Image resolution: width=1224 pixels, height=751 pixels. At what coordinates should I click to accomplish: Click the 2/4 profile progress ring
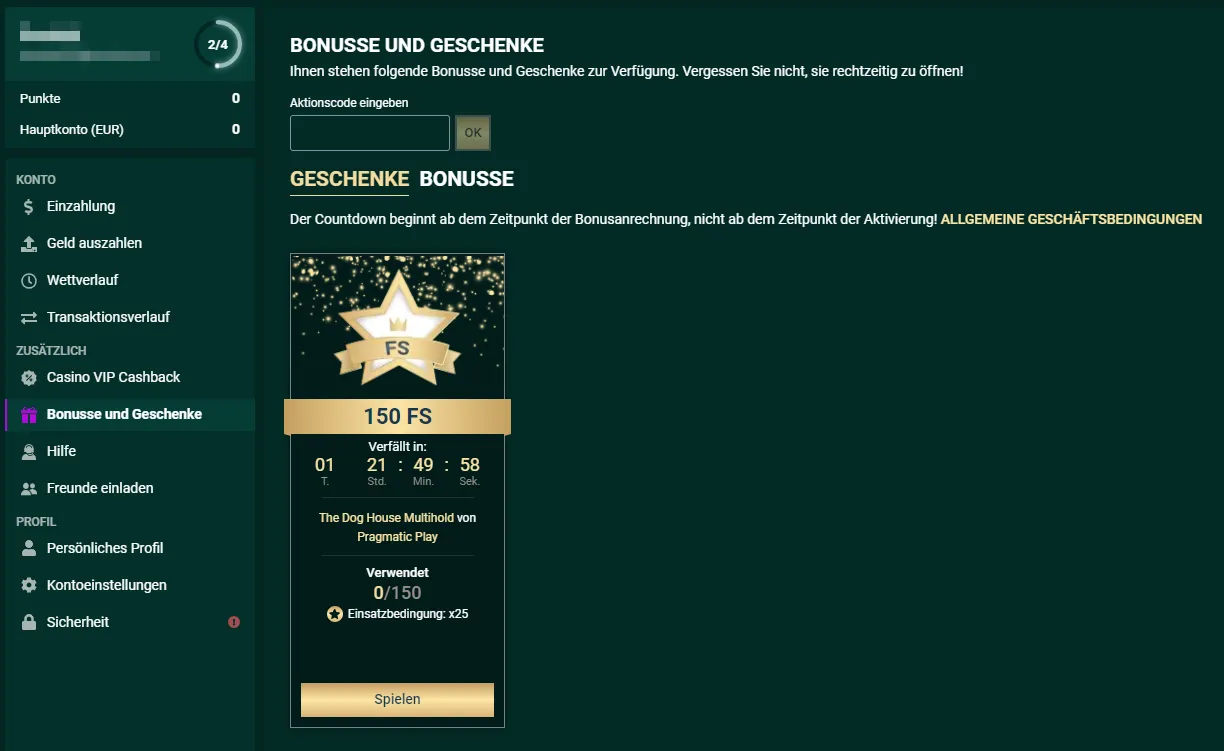tap(217, 45)
